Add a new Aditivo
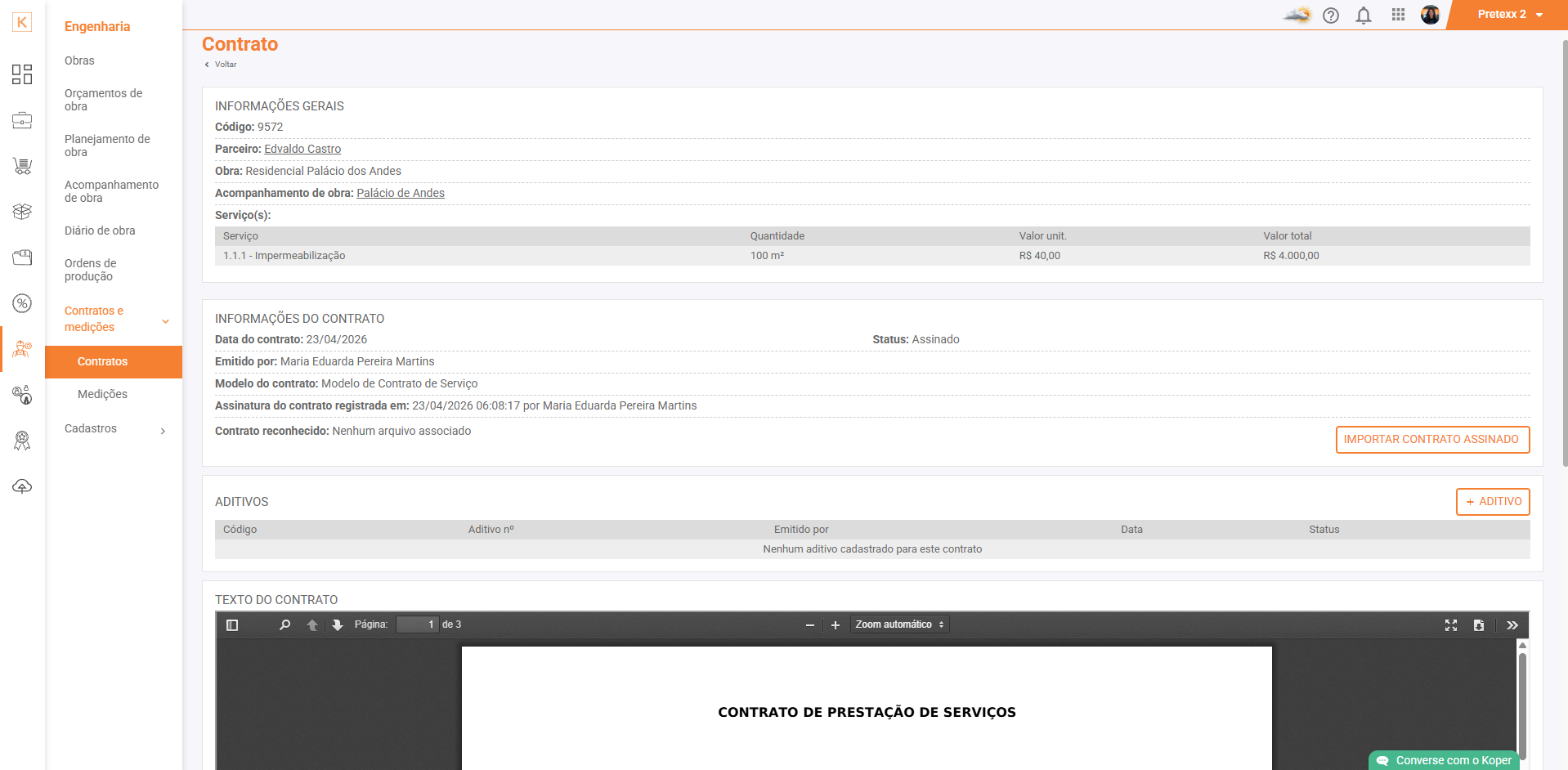 coord(1493,502)
